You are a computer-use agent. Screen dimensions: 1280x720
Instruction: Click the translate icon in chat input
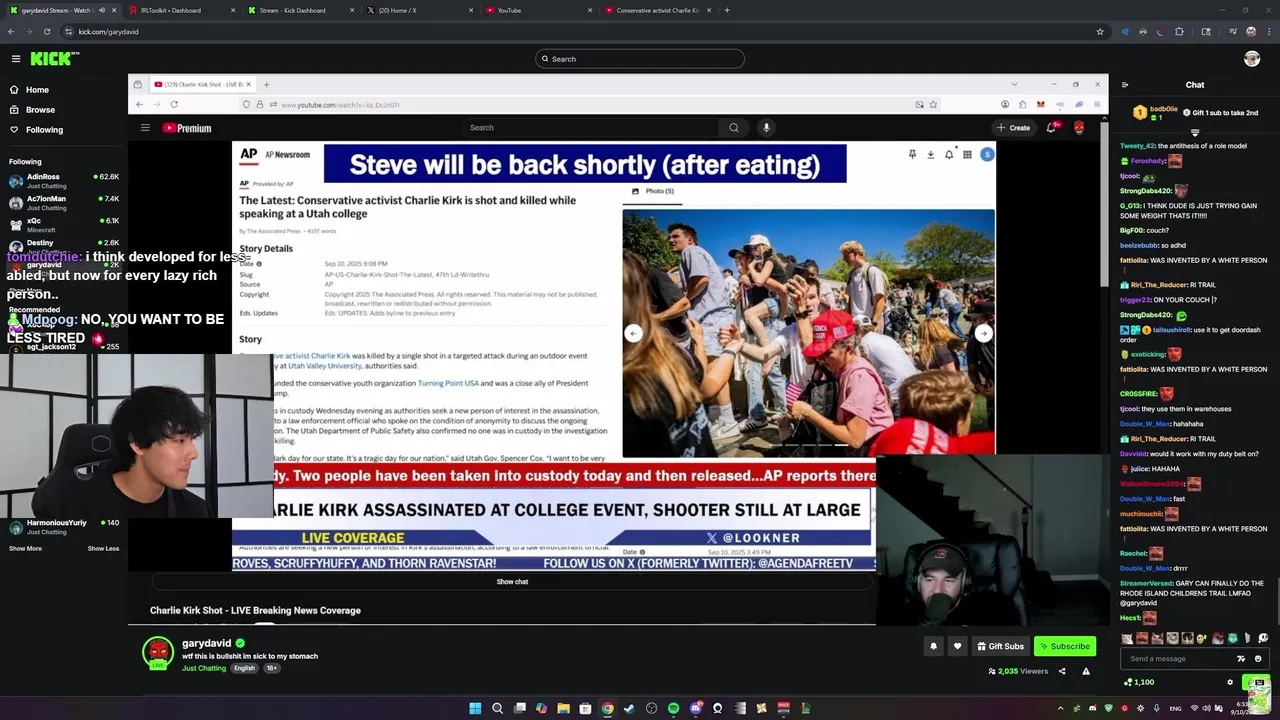click(1241, 659)
